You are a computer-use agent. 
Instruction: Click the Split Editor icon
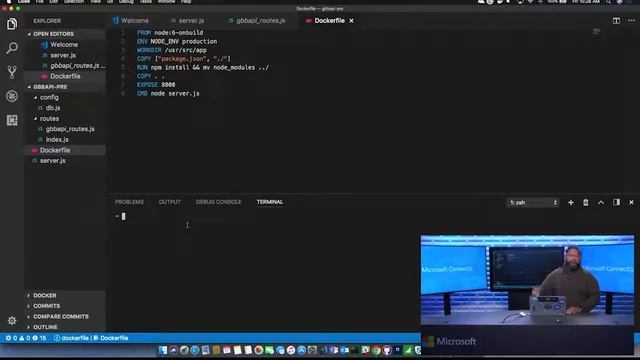[x=616, y=20]
